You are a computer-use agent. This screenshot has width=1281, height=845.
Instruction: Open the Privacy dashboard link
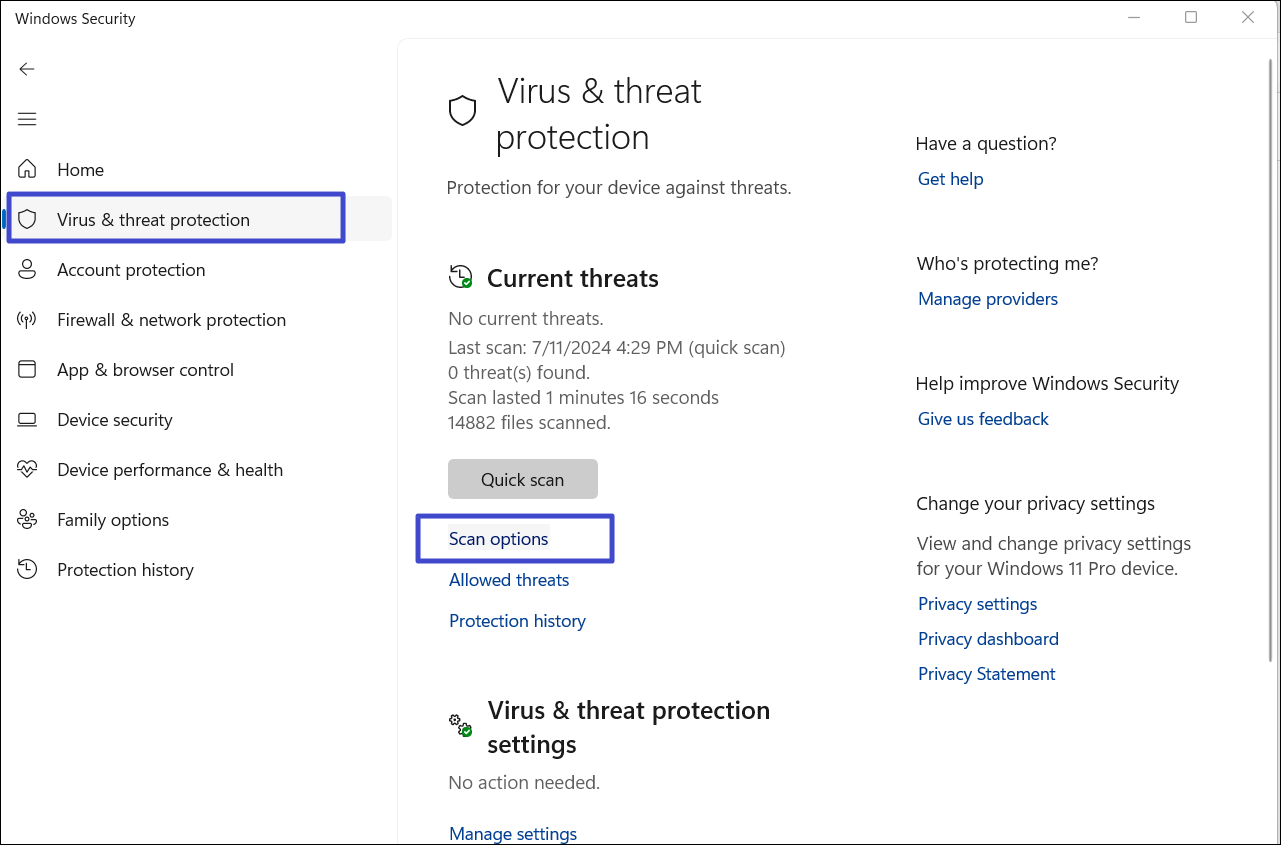(x=988, y=639)
